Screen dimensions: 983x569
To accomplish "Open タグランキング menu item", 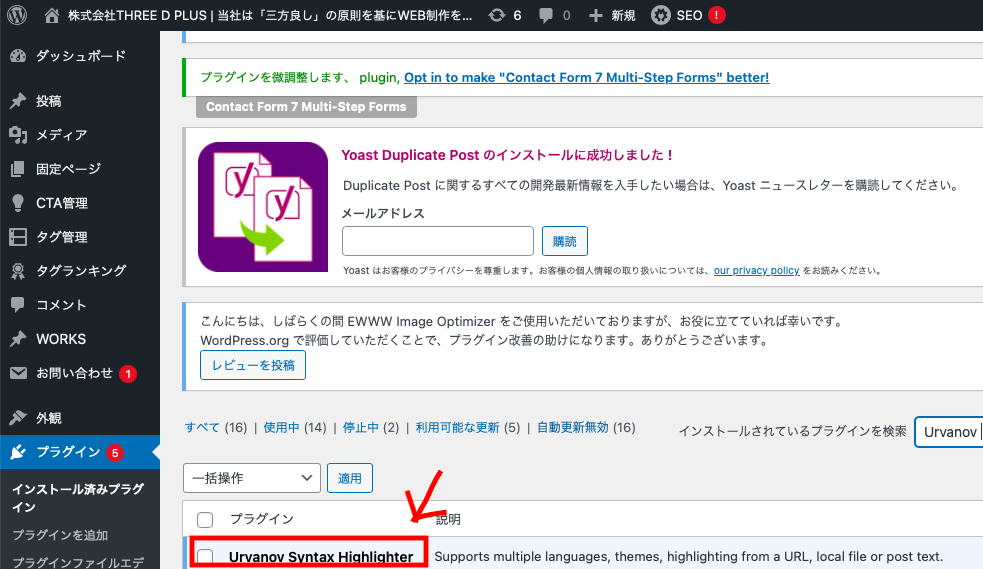I will 80,271.
